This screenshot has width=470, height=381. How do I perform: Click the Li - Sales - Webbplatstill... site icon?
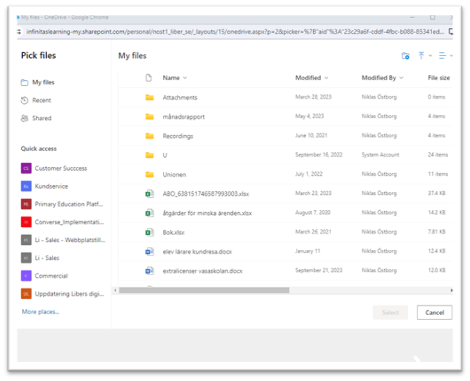click(x=26, y=240)
